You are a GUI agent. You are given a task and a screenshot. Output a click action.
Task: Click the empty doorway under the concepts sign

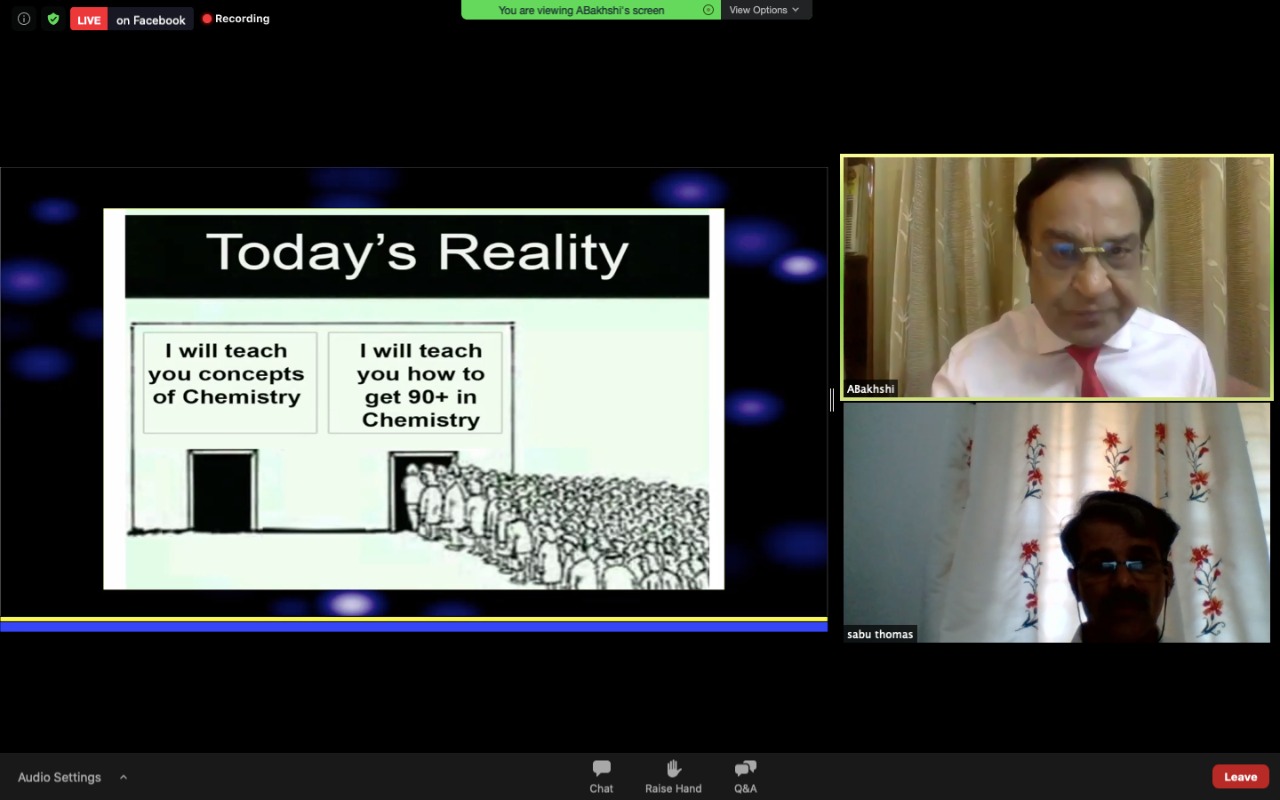(223, 491)
